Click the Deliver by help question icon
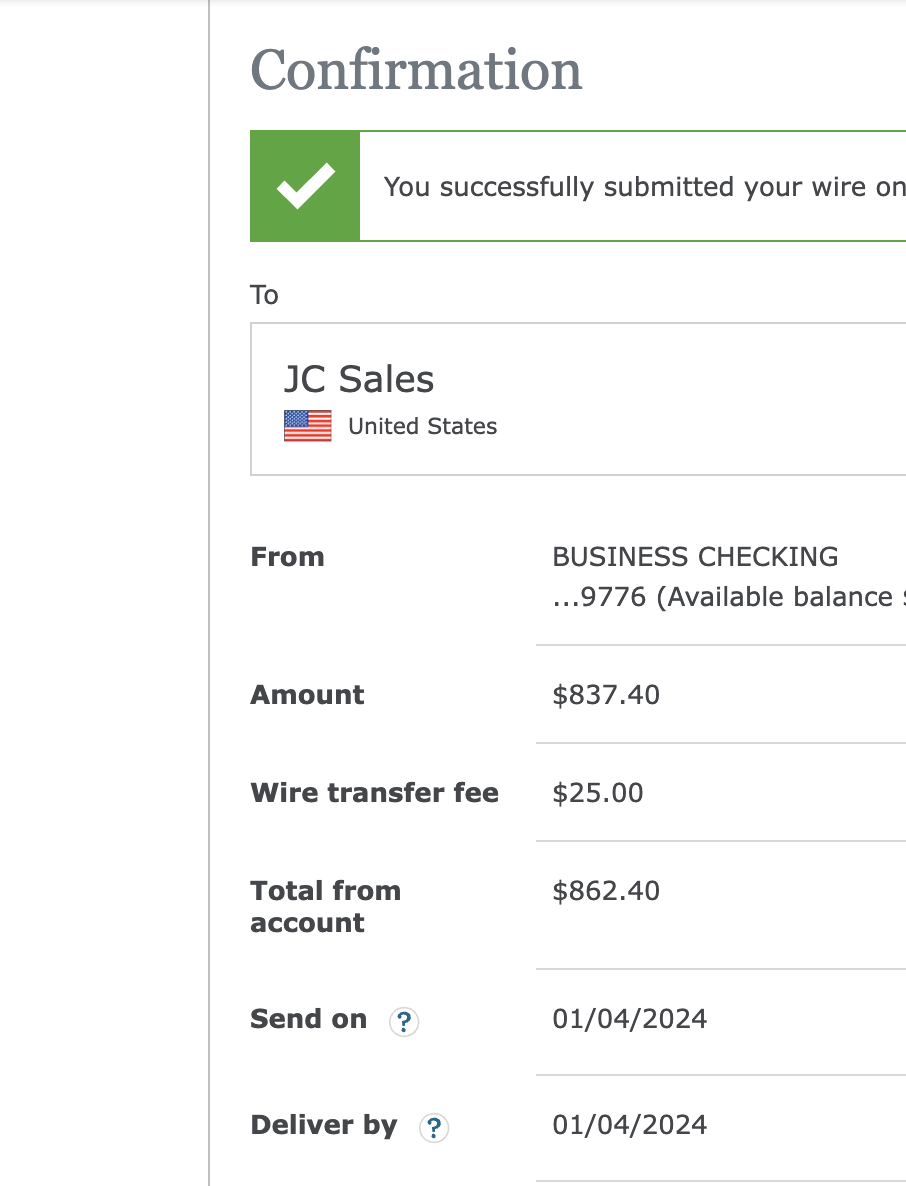Screen dimensions: 906x1186 click(434, 1128)
